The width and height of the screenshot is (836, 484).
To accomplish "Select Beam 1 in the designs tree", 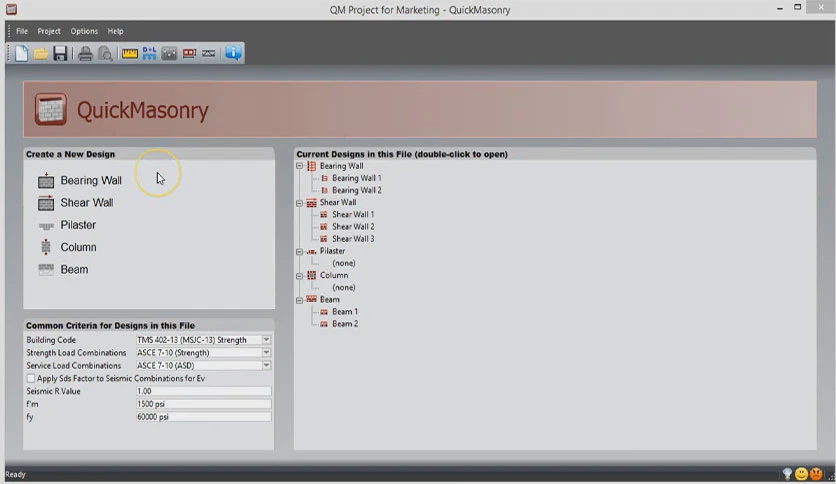I will 345,312.
